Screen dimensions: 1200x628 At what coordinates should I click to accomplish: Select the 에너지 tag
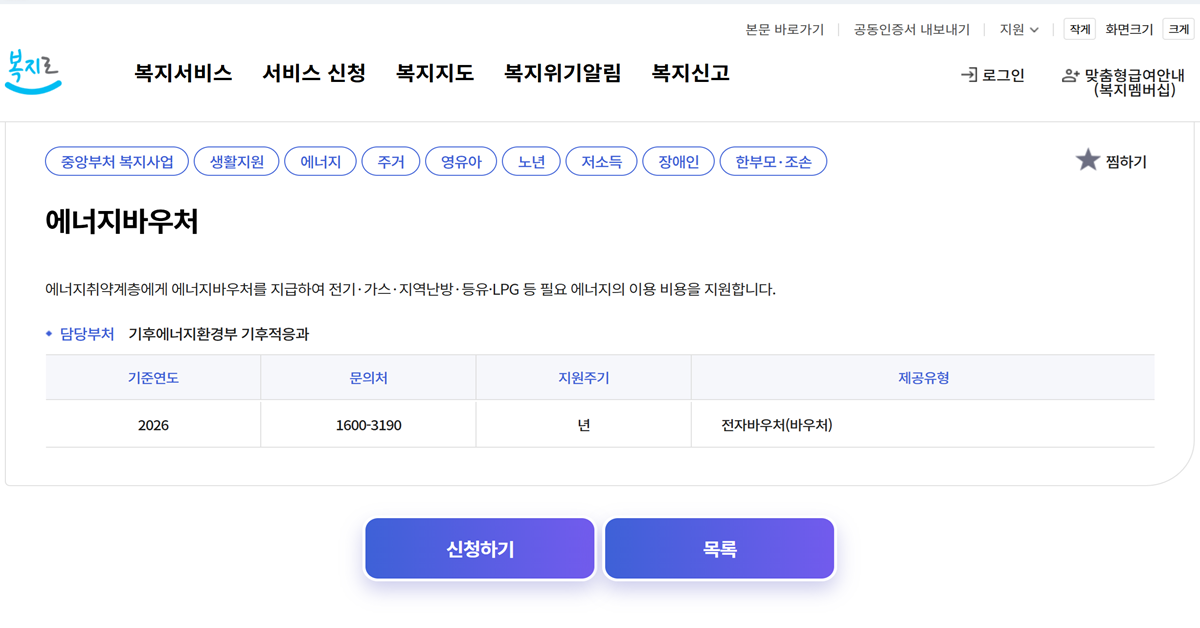click(x=321, y=161)
